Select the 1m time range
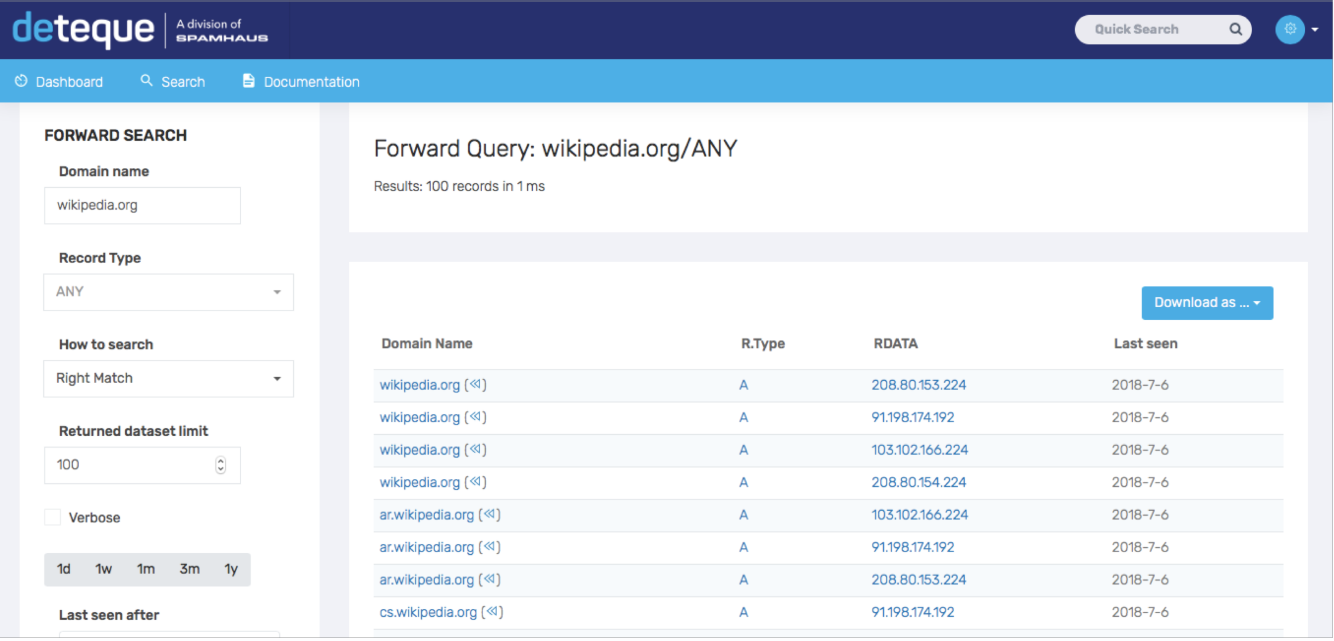The width and height of the screenshot is (1334, 641). click(x=146, y=569)
